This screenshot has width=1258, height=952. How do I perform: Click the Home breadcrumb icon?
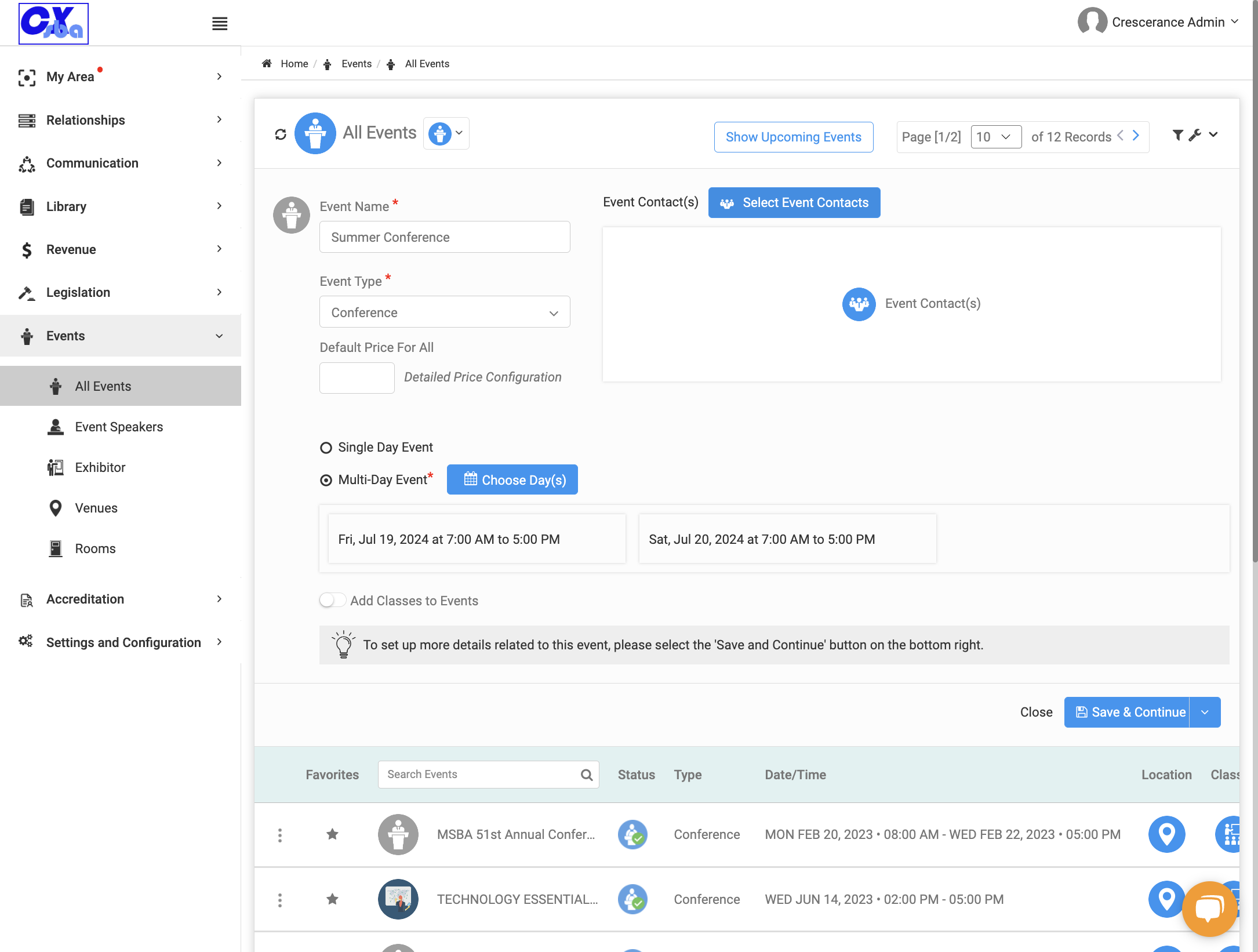click(267, 63)
